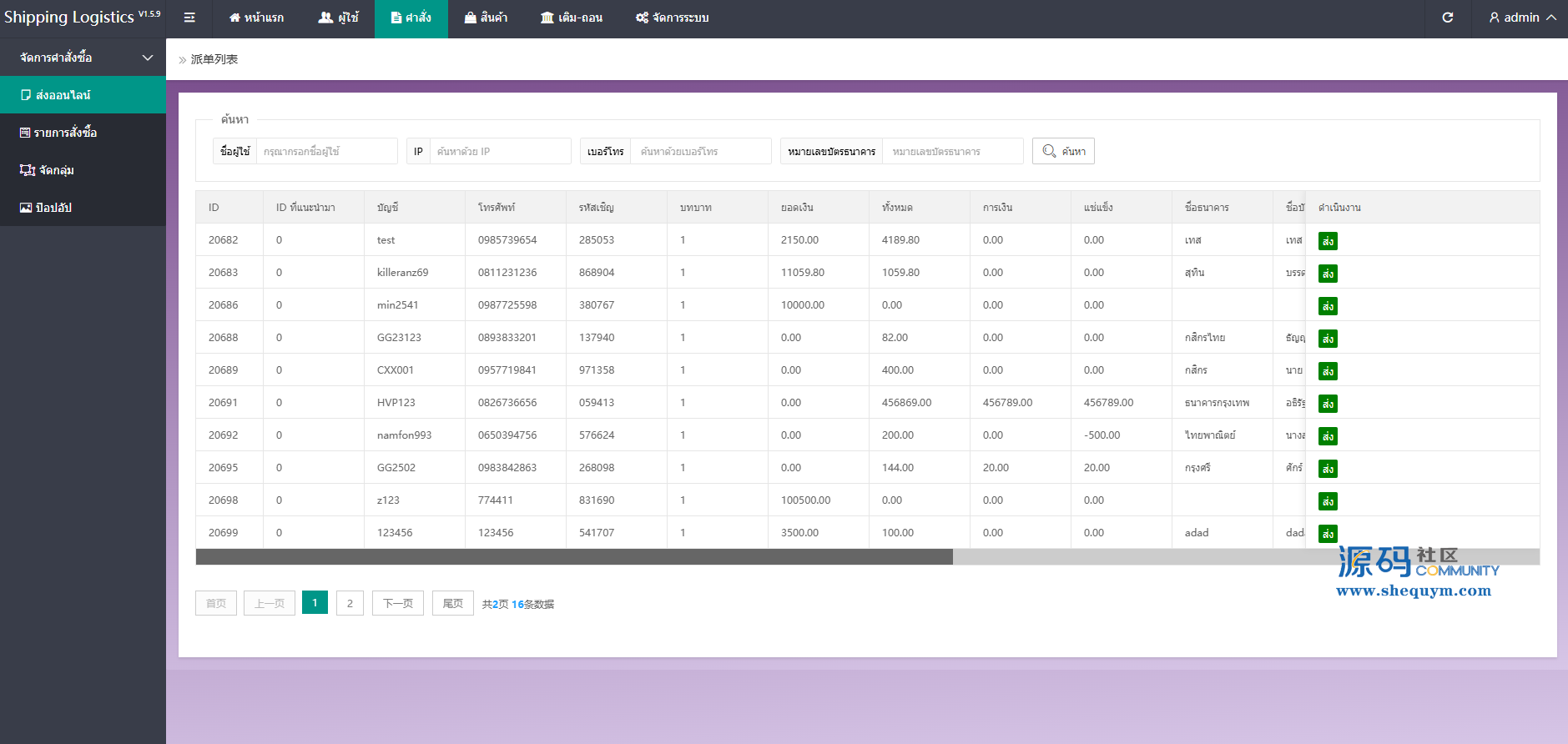Click the horizontal table scrollbar
This screenshot has width=1568, height=744.
pyautogui.click(x=574, y=556)
